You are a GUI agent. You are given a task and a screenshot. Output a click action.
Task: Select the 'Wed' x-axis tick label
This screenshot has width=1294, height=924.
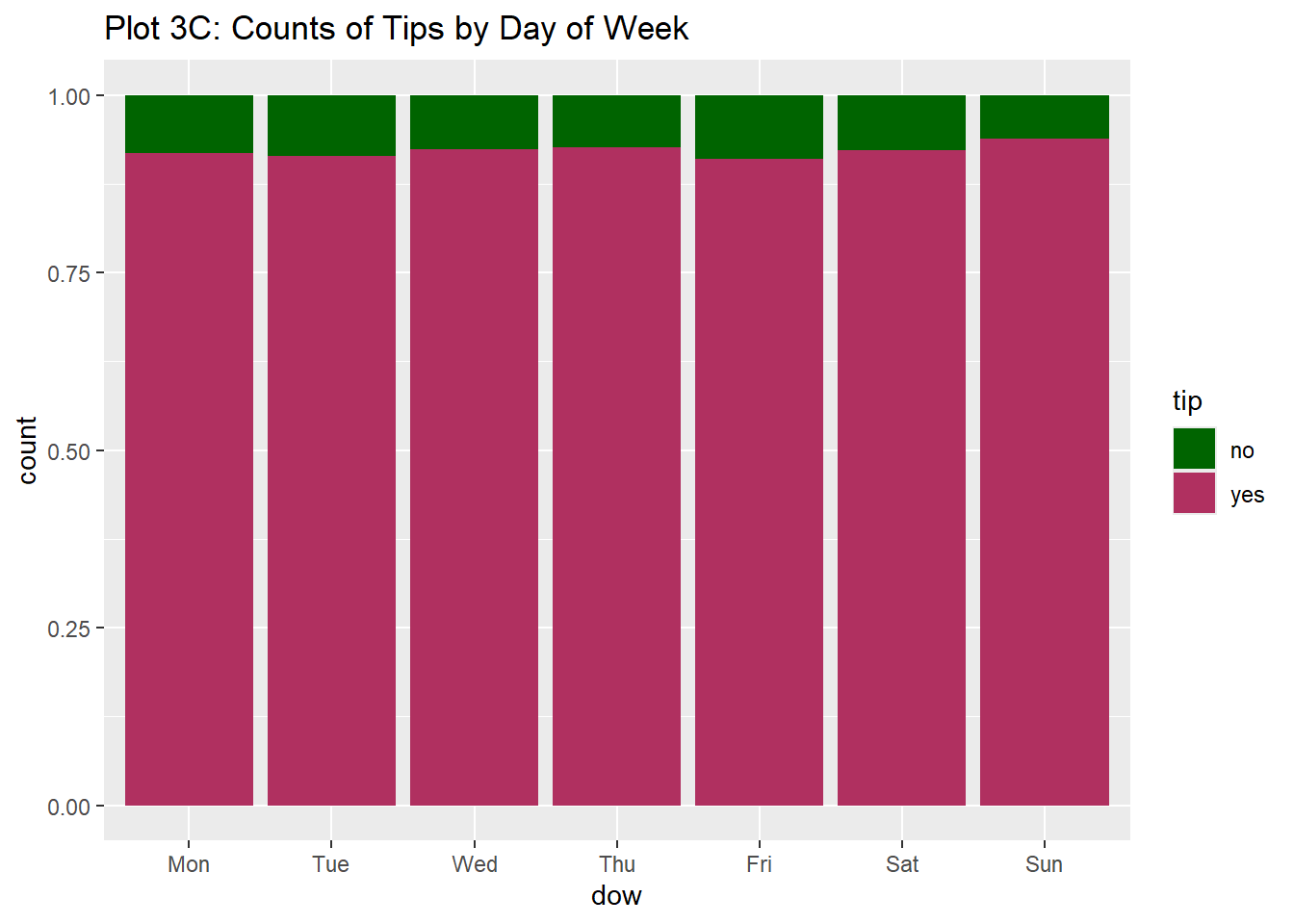pos(475,864)
